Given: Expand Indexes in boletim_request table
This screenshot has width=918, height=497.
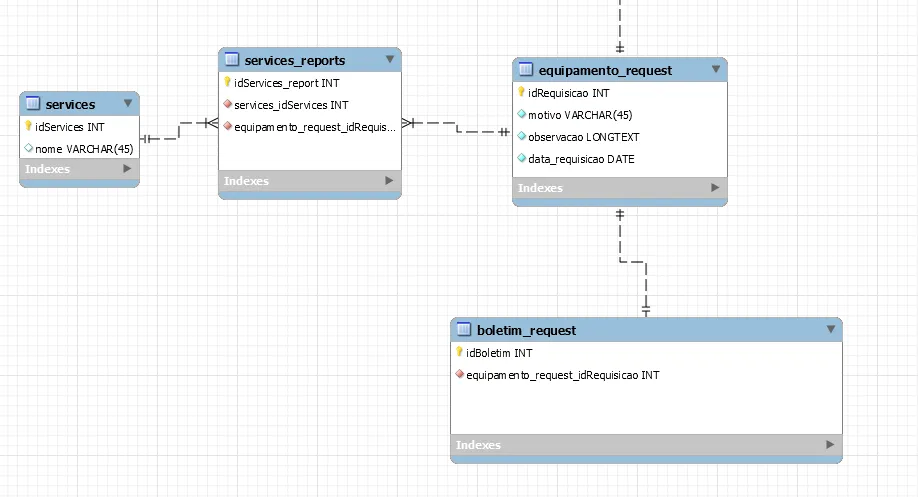Looking at the screenshot, I should pyautogui.click(x=830, y=444).
